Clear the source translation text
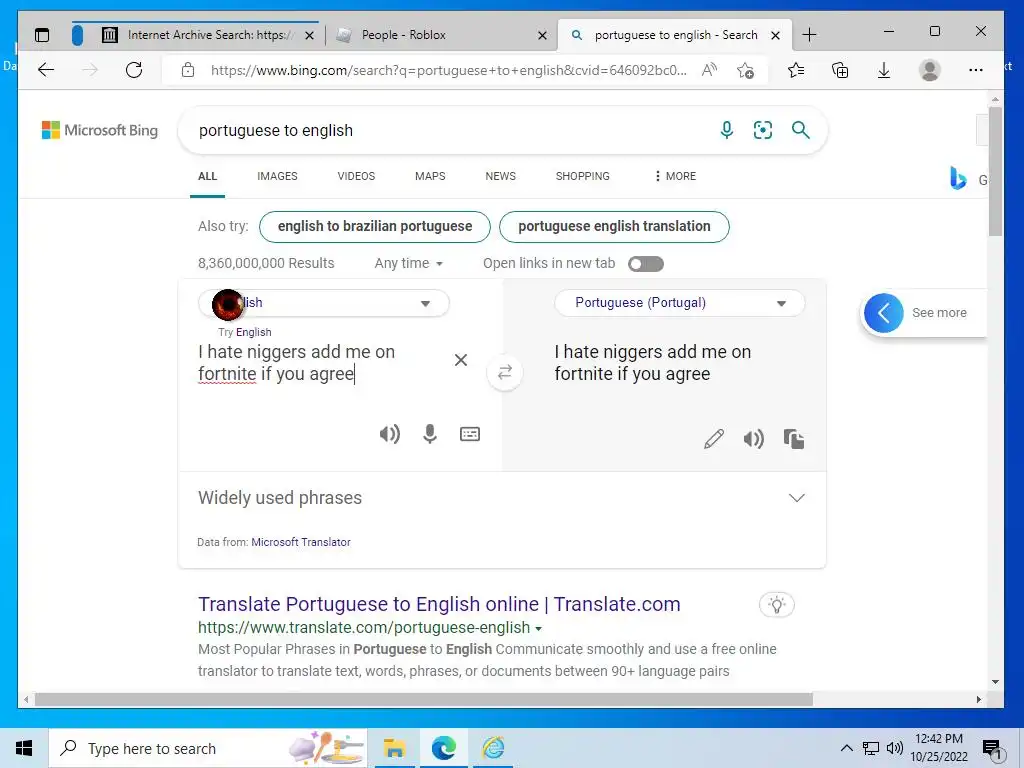This screenshot has width=1024, height=768. click(x=460, y=360)
